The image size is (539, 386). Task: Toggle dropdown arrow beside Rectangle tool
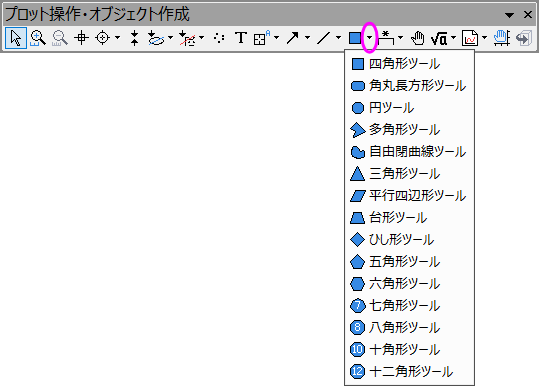click(370, 38)
